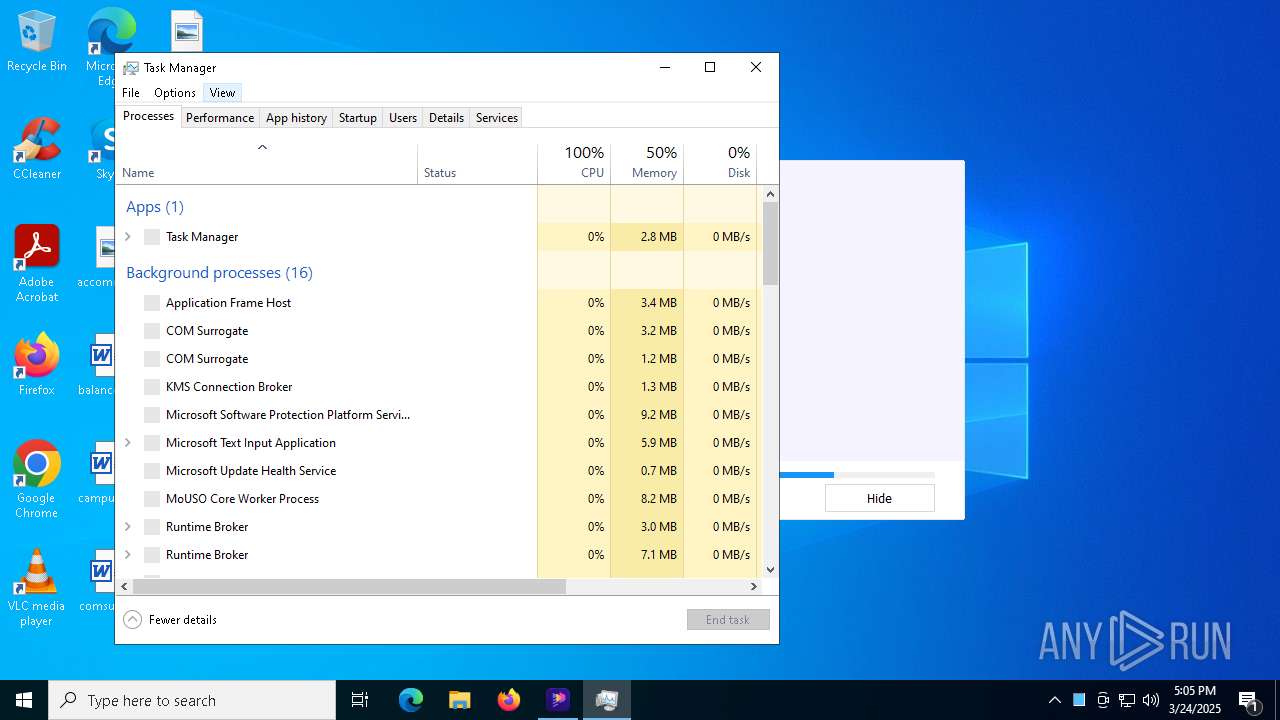Switch to the Services tab
This screenshot has width=1280, height=720.
point(497,118)
